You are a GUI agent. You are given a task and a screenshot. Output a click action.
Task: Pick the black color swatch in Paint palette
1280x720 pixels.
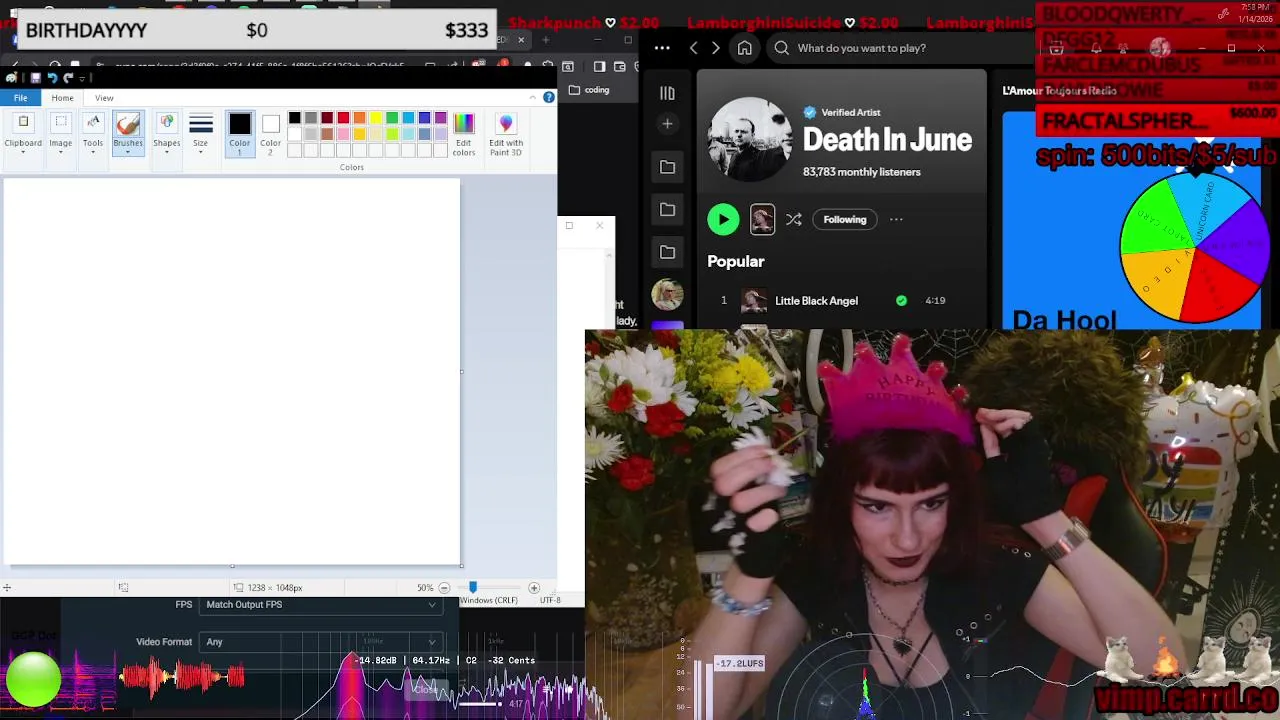[x=295, y=118]
